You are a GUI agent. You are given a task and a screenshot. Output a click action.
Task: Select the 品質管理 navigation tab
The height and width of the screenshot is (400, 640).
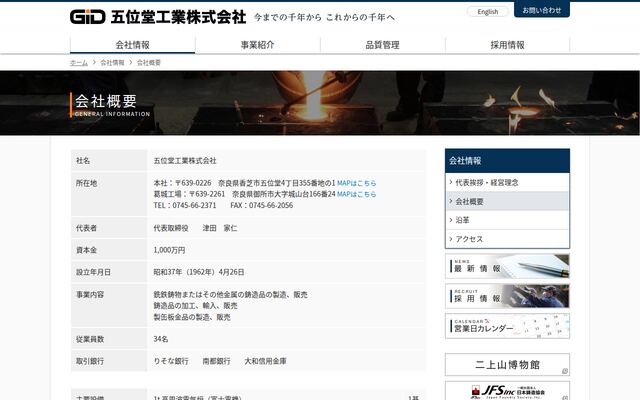(382, 45)
